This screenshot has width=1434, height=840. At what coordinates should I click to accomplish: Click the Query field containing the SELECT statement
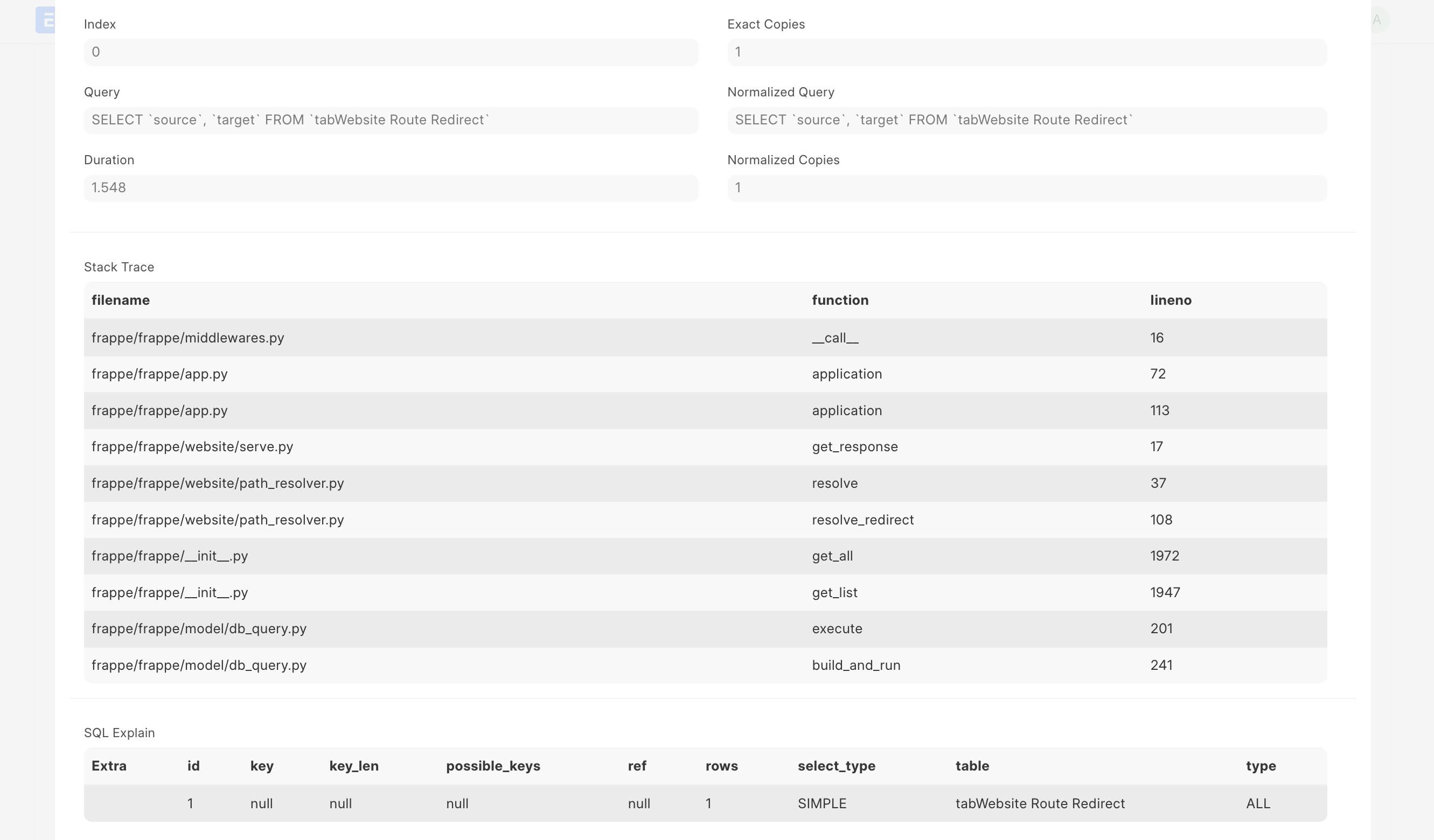pyautogui.click(x=391, y=120)
